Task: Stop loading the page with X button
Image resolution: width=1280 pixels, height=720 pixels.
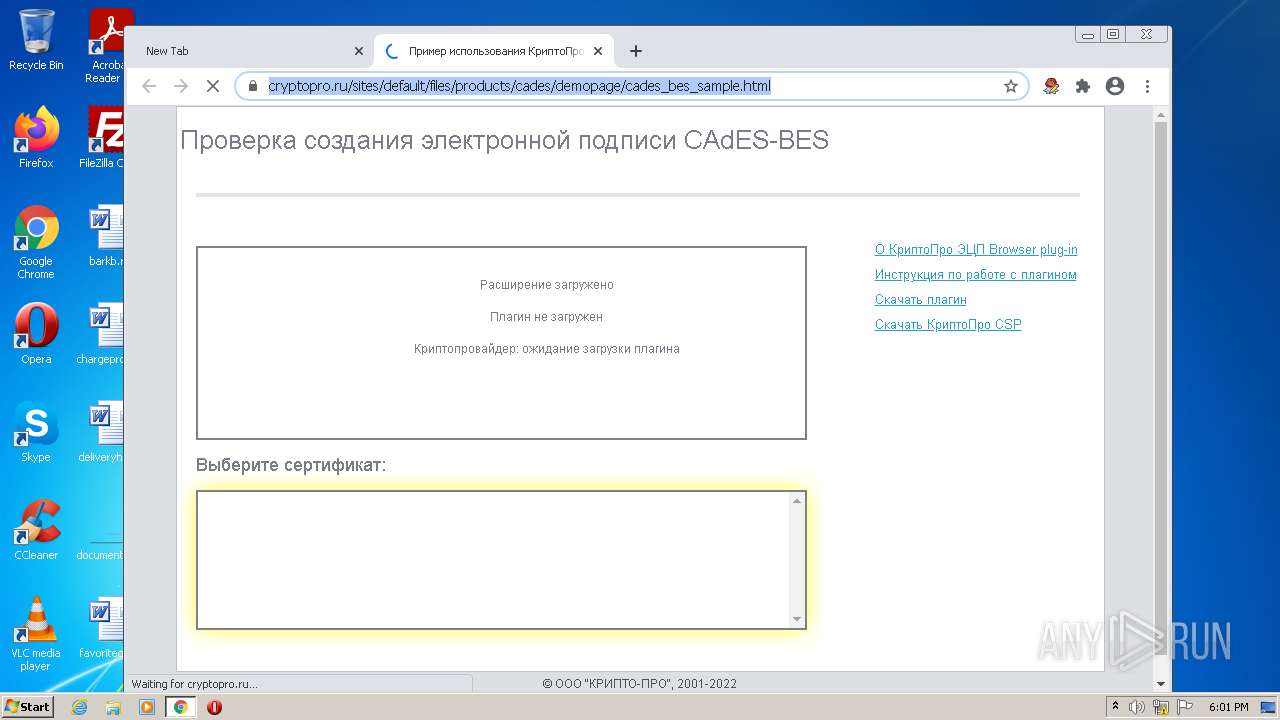Action: coord(213,86)
